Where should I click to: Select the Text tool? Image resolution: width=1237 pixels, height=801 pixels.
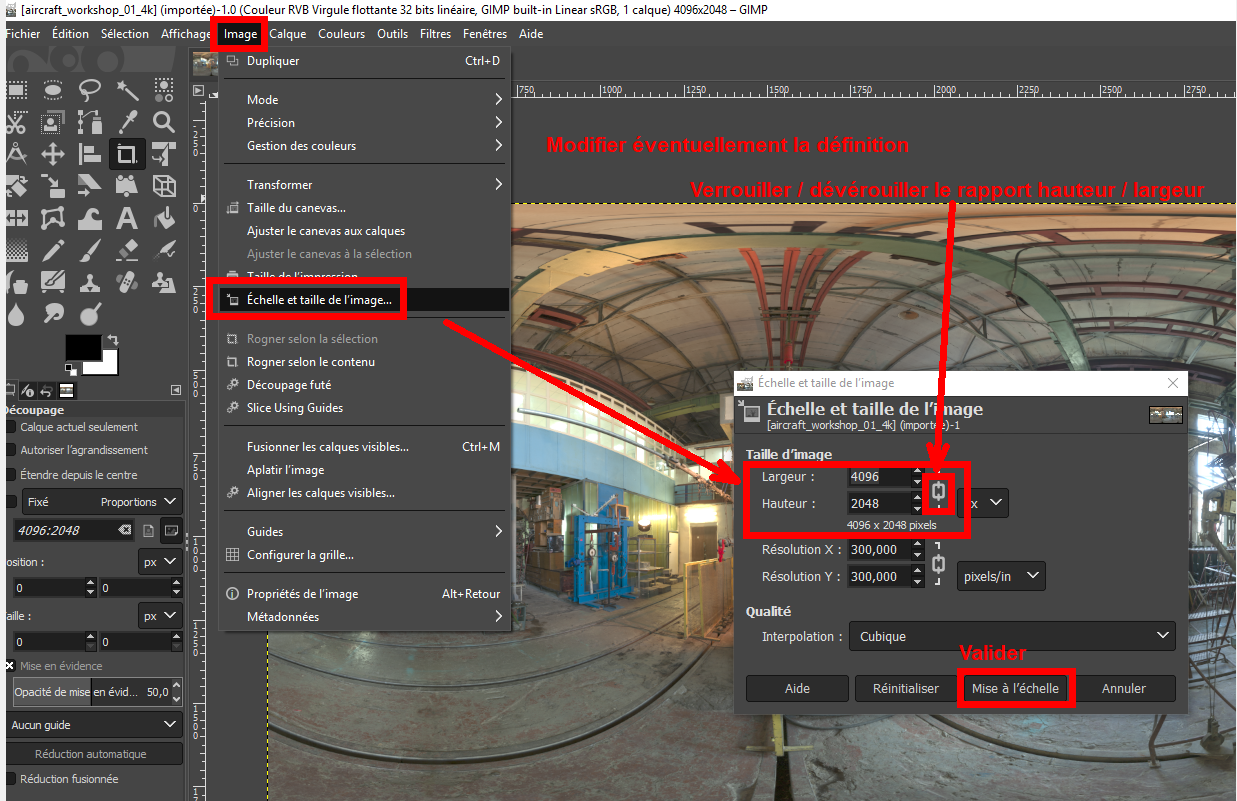[126, 218]
